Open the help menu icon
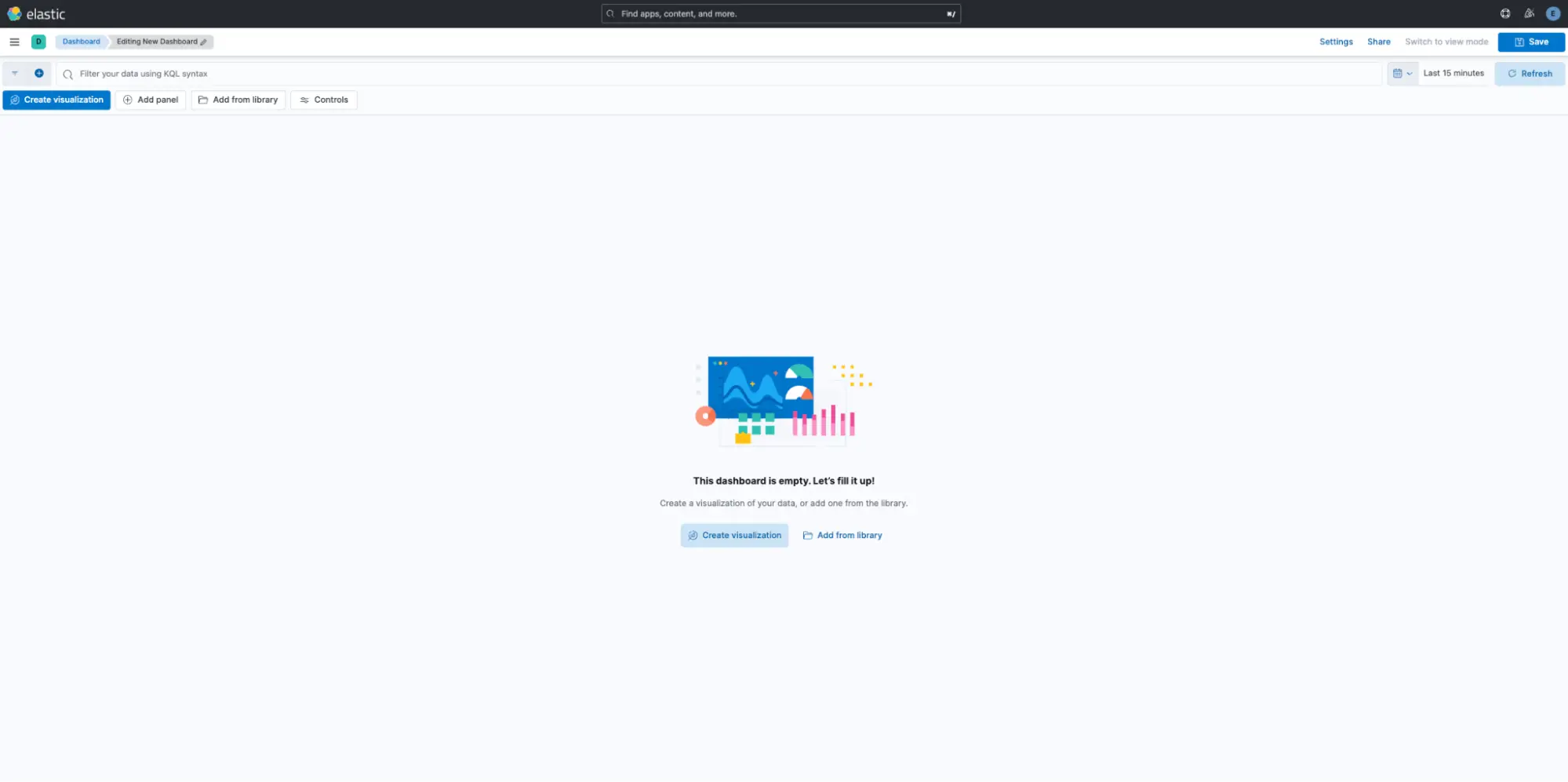The width and height of the screenshot is (1568, 782). (1505, 13)
